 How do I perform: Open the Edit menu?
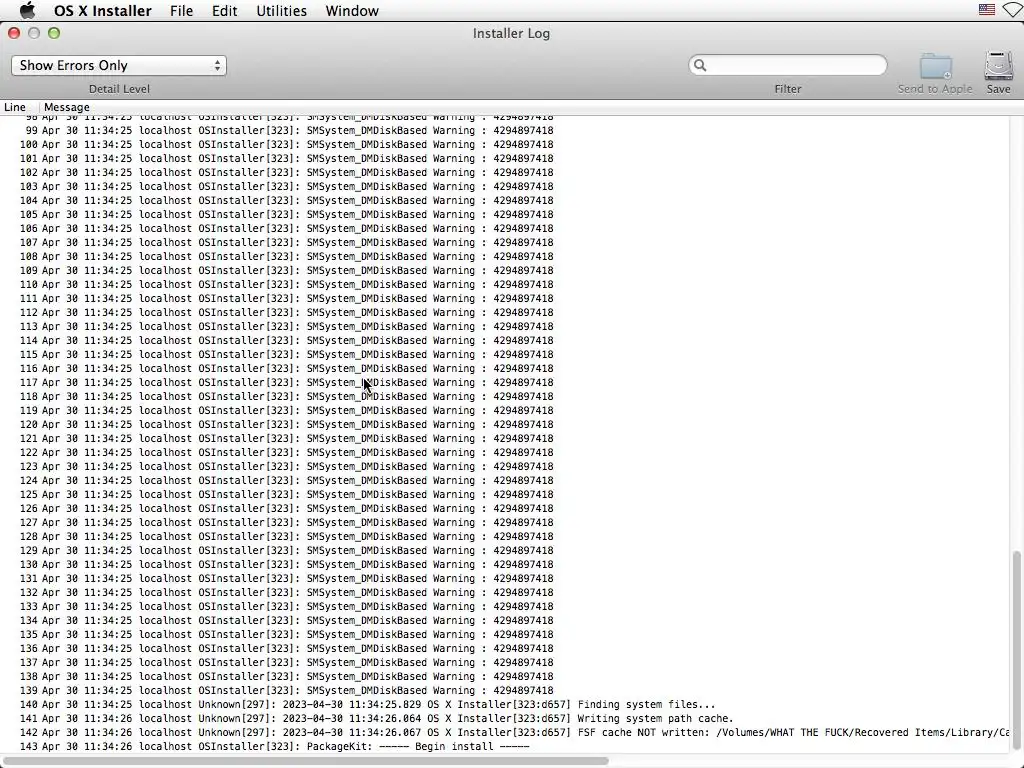click(x=224, y=11)
